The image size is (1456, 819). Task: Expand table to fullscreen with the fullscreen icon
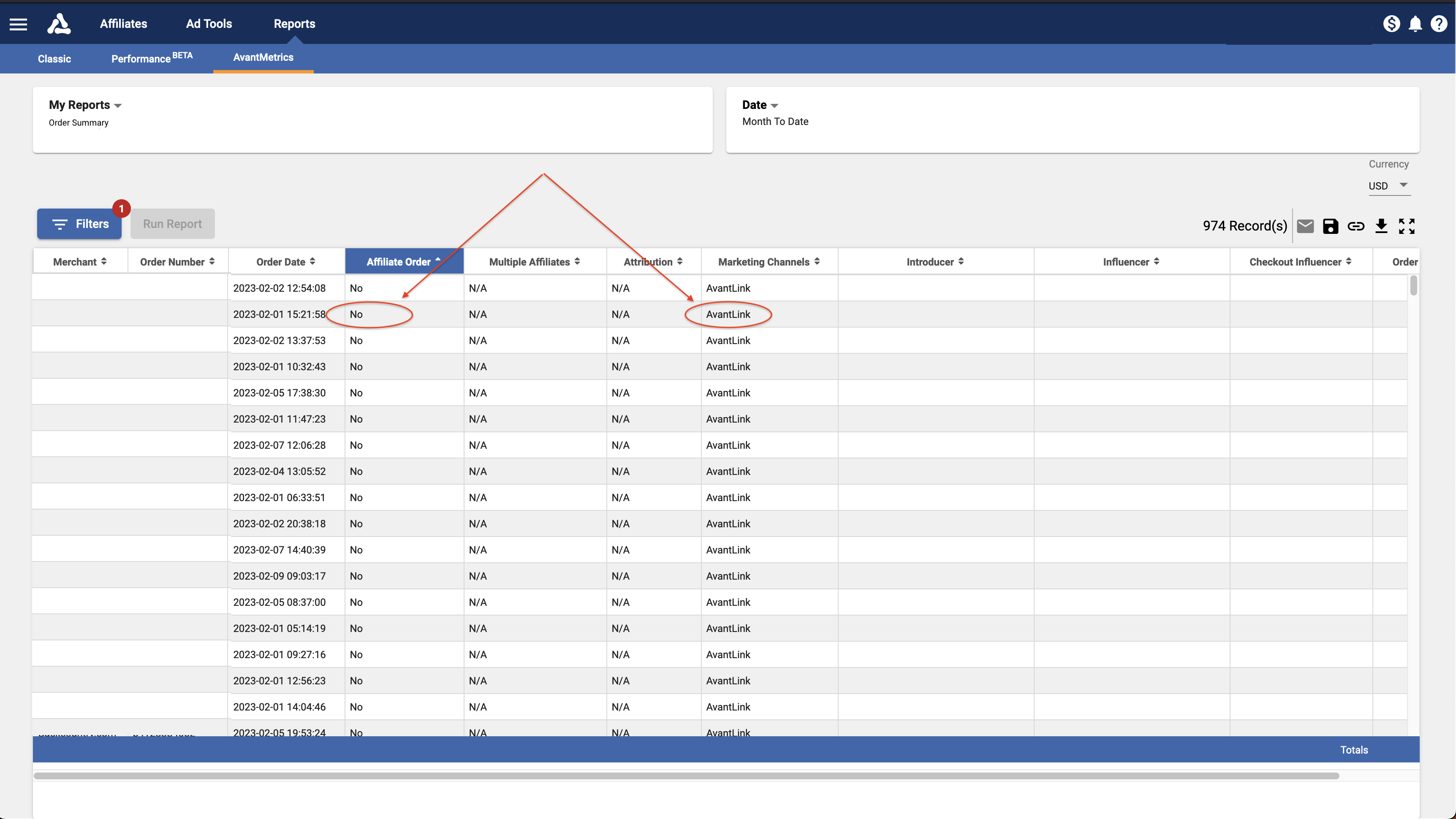click(x=1407, y=226)
